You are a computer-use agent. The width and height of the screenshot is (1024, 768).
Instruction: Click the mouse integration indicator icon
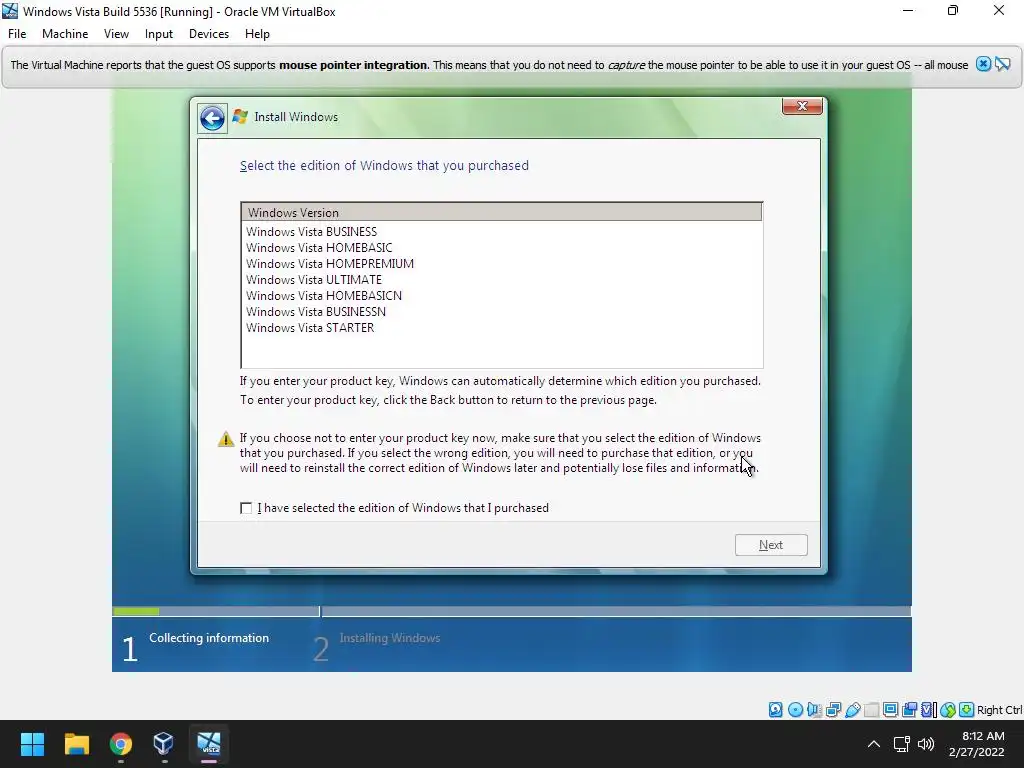pos(948,710)
